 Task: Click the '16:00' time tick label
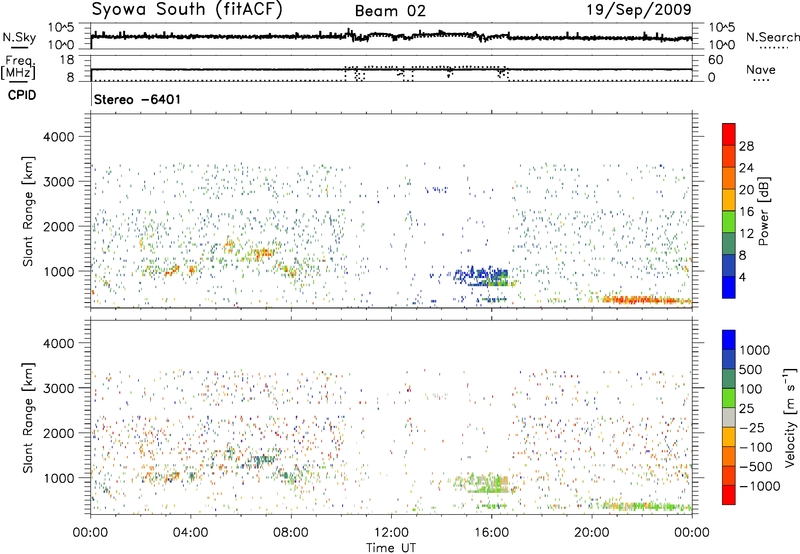click(491, 533)
